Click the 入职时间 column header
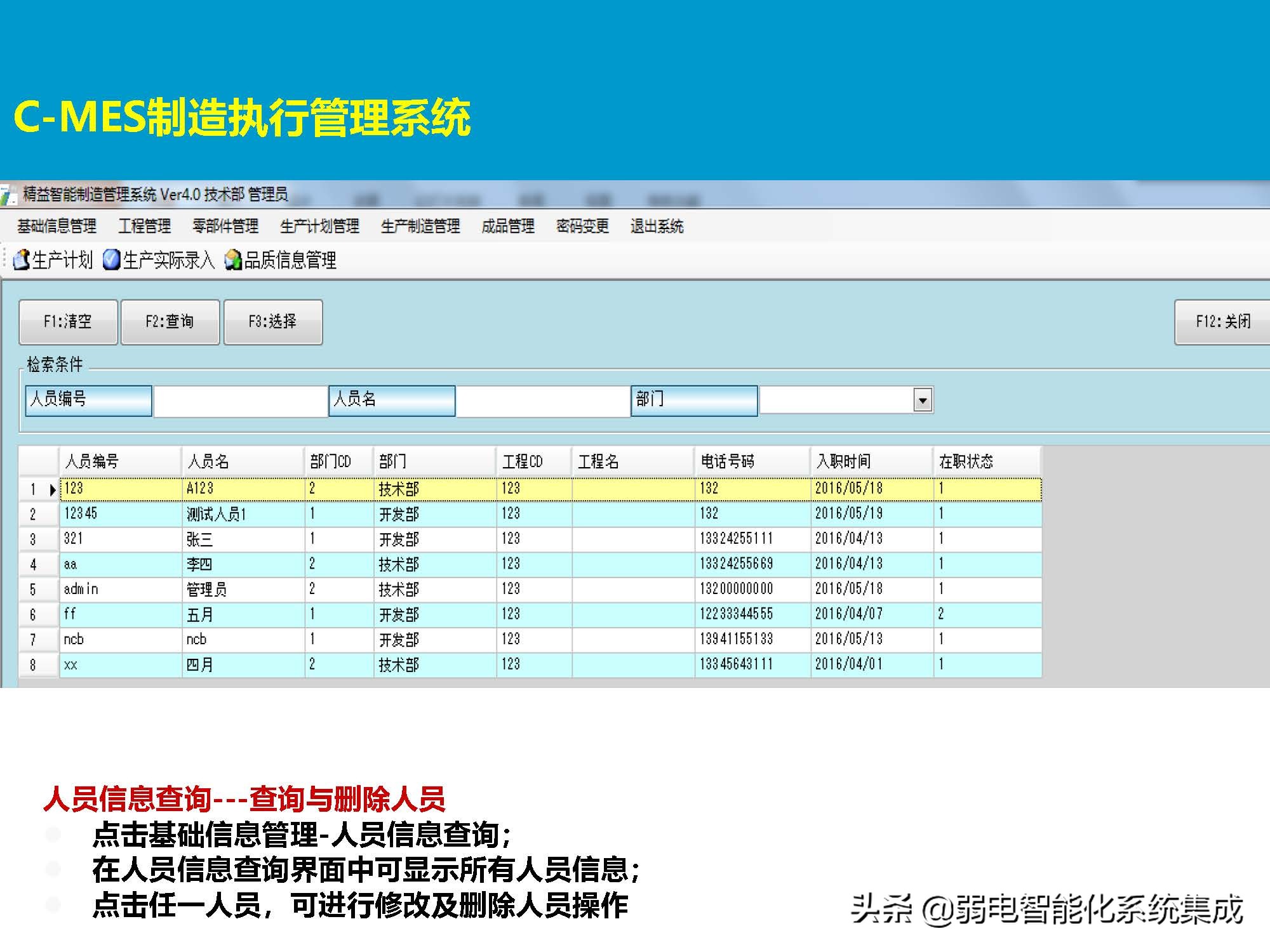Image resolution: width=1270 pixels, height=952 pixels. point(872,461)
